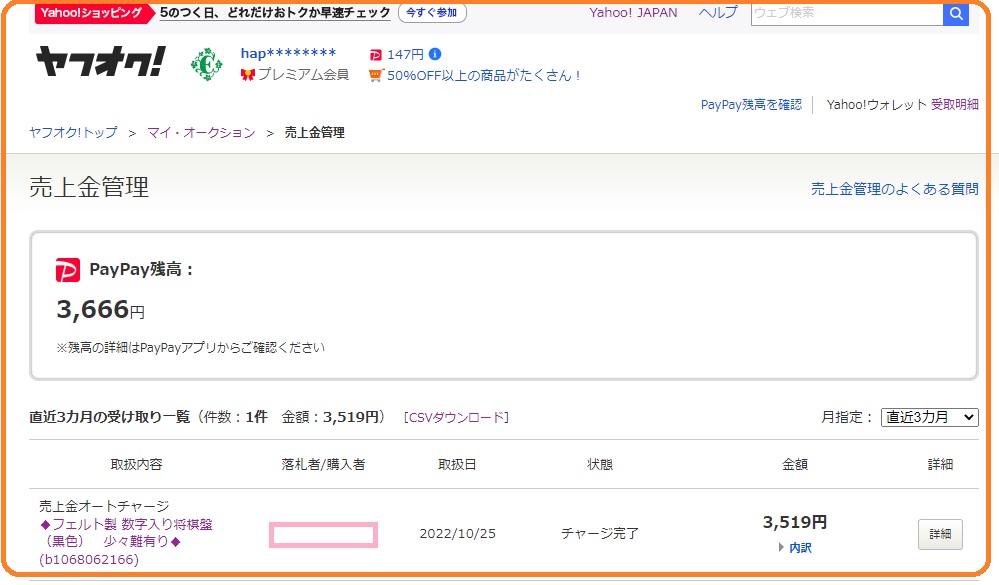Image resolution: width=999 pixels, height=585 pixels.
Task: Open the フェルト製 数字入り将棋盤 item link
Action: [x=126, y=542]
